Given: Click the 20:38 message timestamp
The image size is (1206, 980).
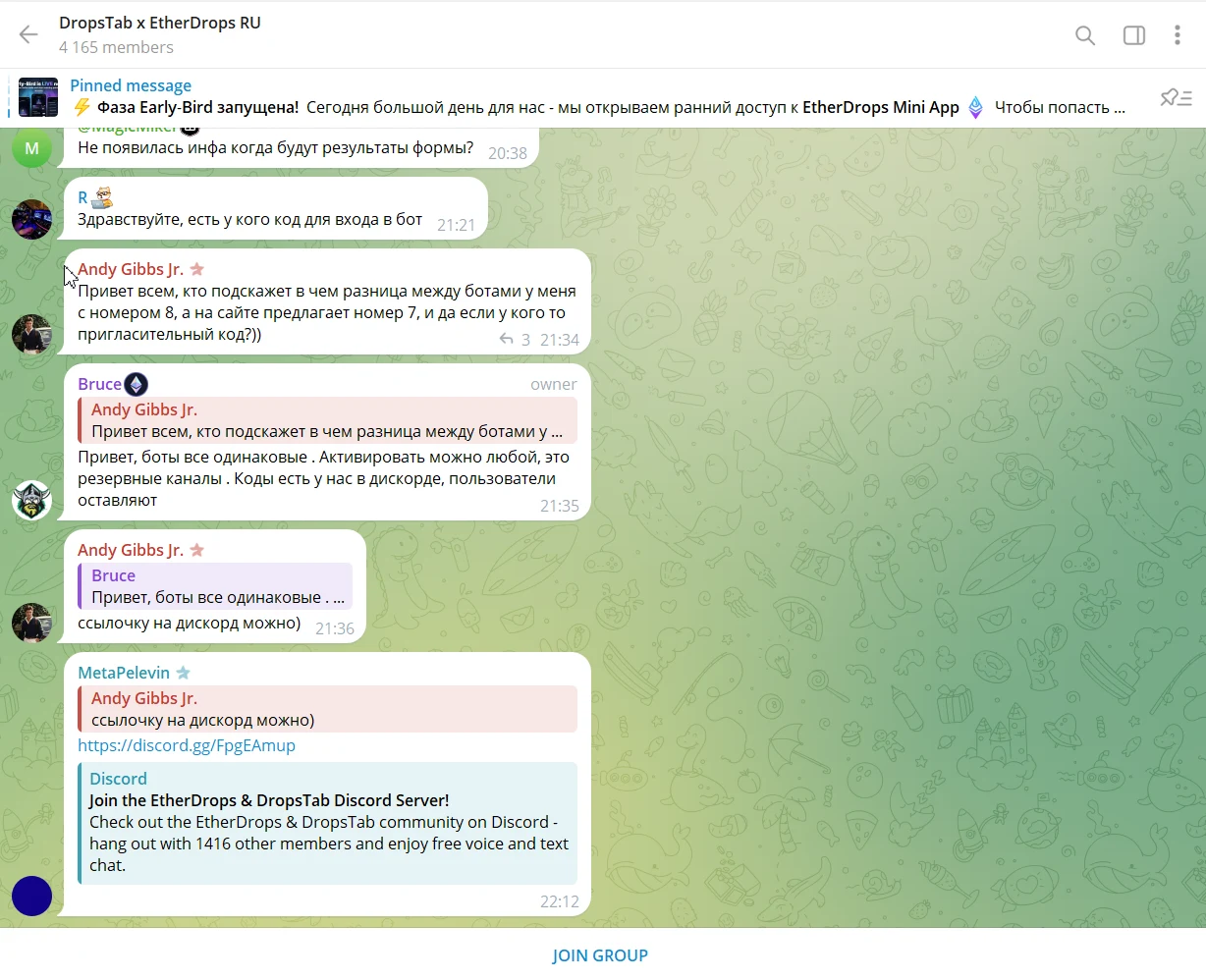Looking at the screenshot, I should click(x=508, y=153).
